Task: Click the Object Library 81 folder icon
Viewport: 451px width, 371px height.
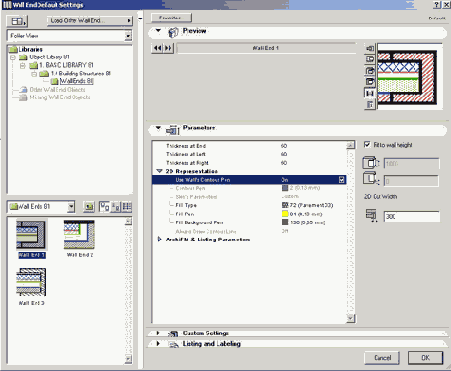Action: (23, 57)
